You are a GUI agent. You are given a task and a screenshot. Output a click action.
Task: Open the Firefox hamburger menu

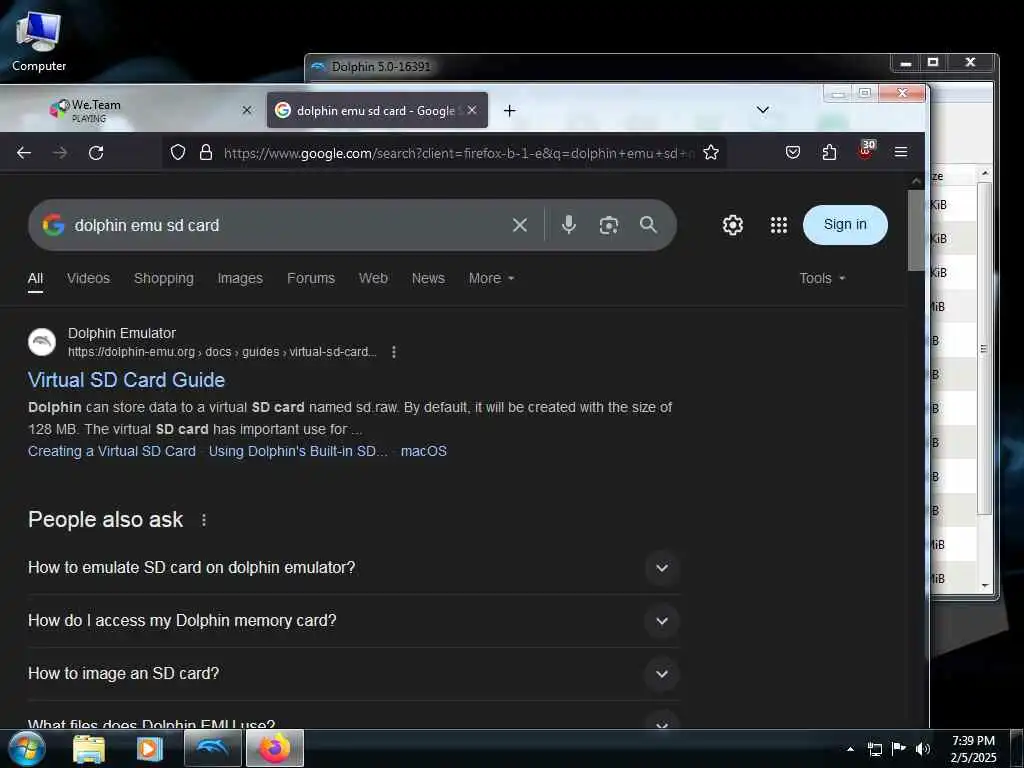click(901, 152)
